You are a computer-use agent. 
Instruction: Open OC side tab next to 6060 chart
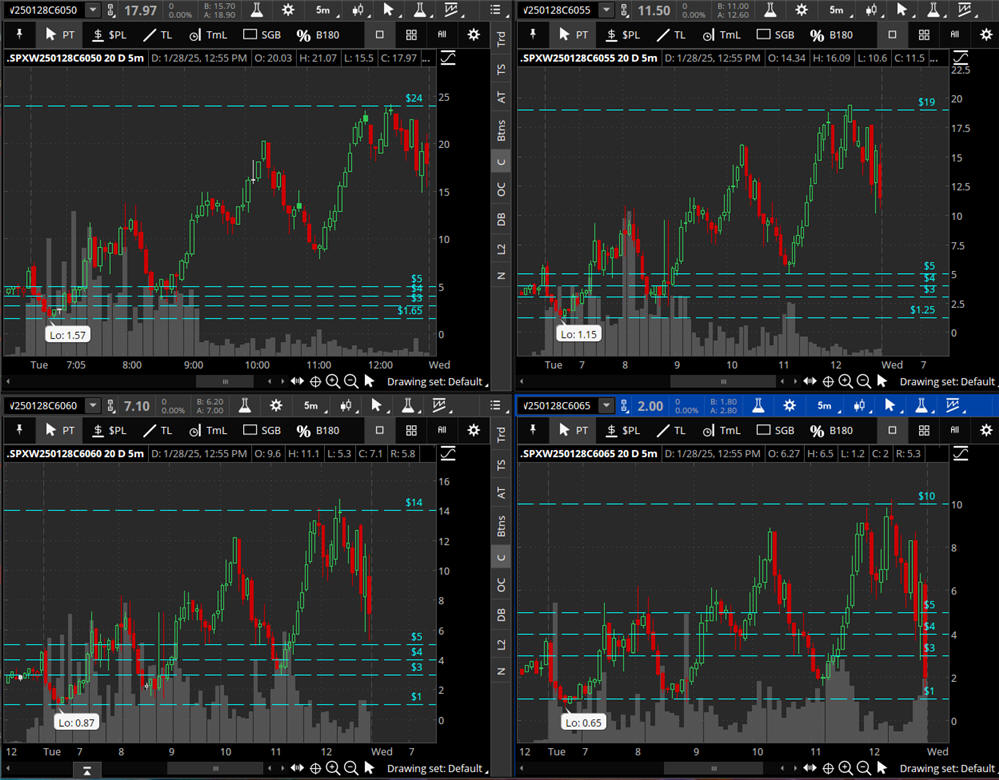pyautogui.click(x=501, y=584)
